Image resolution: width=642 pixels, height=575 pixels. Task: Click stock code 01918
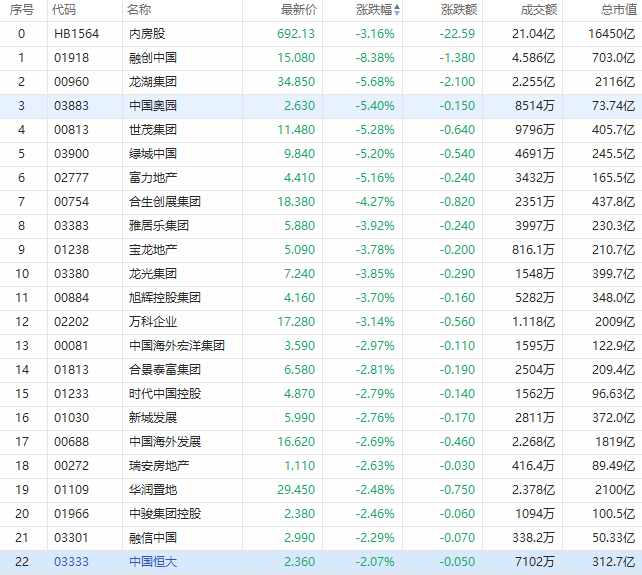(x=71, y=58)
